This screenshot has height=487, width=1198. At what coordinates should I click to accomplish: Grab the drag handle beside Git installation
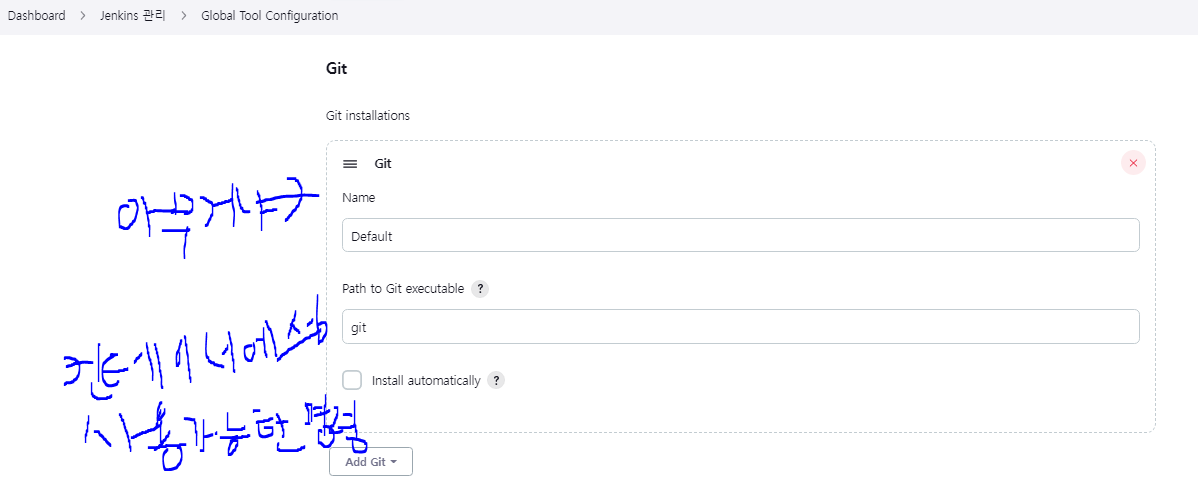tap(350, 164)
